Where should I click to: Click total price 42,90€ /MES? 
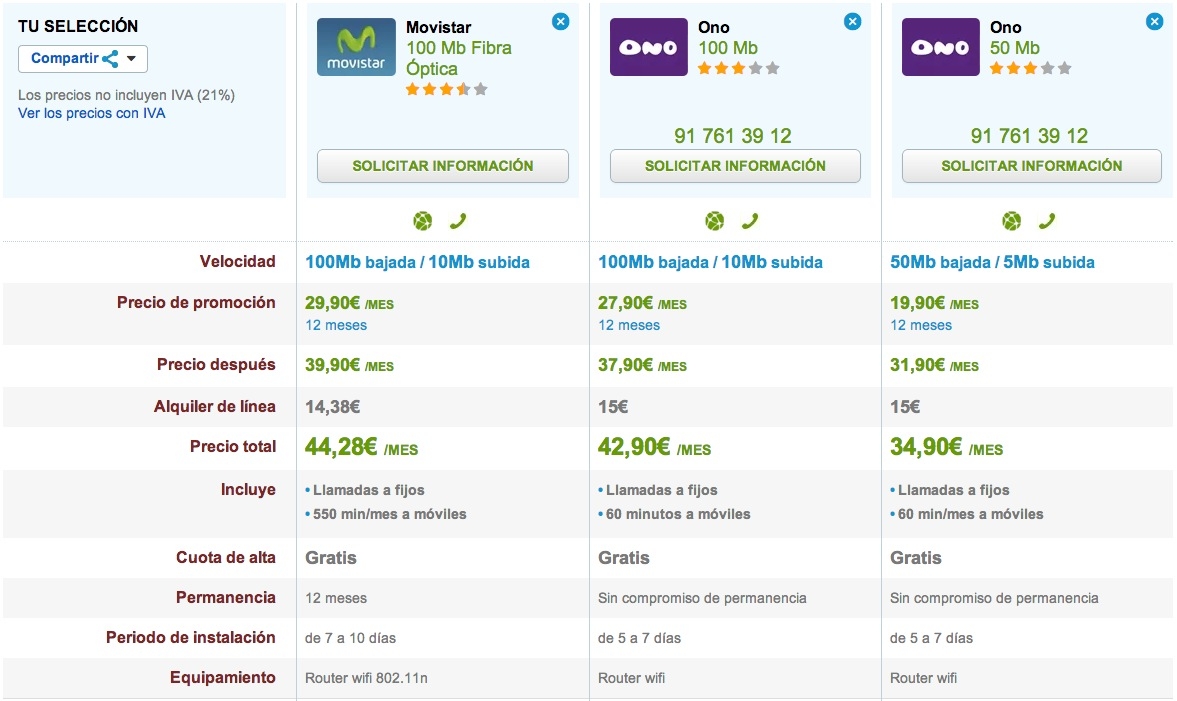click(x=655, y=447)
